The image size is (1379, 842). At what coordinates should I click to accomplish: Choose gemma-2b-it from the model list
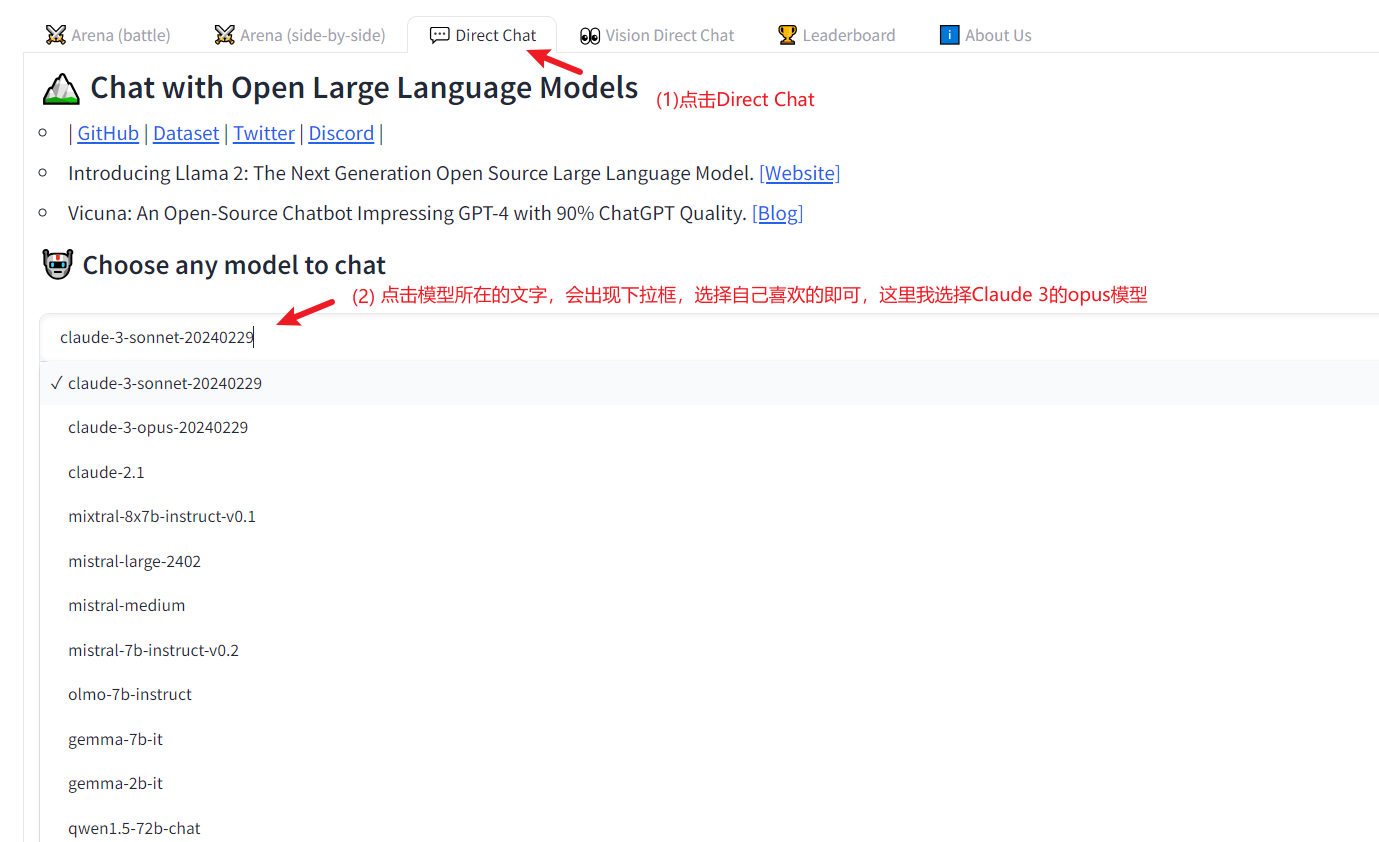coord(709,783)
